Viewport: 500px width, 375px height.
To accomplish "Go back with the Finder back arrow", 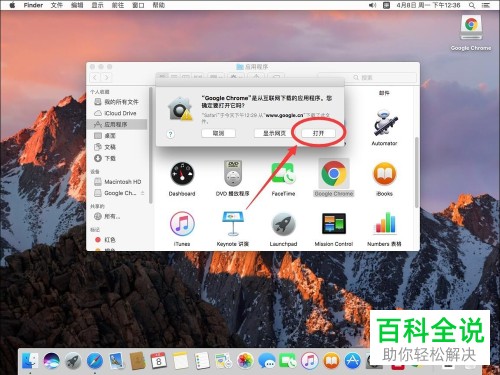I will pos(95,77).
